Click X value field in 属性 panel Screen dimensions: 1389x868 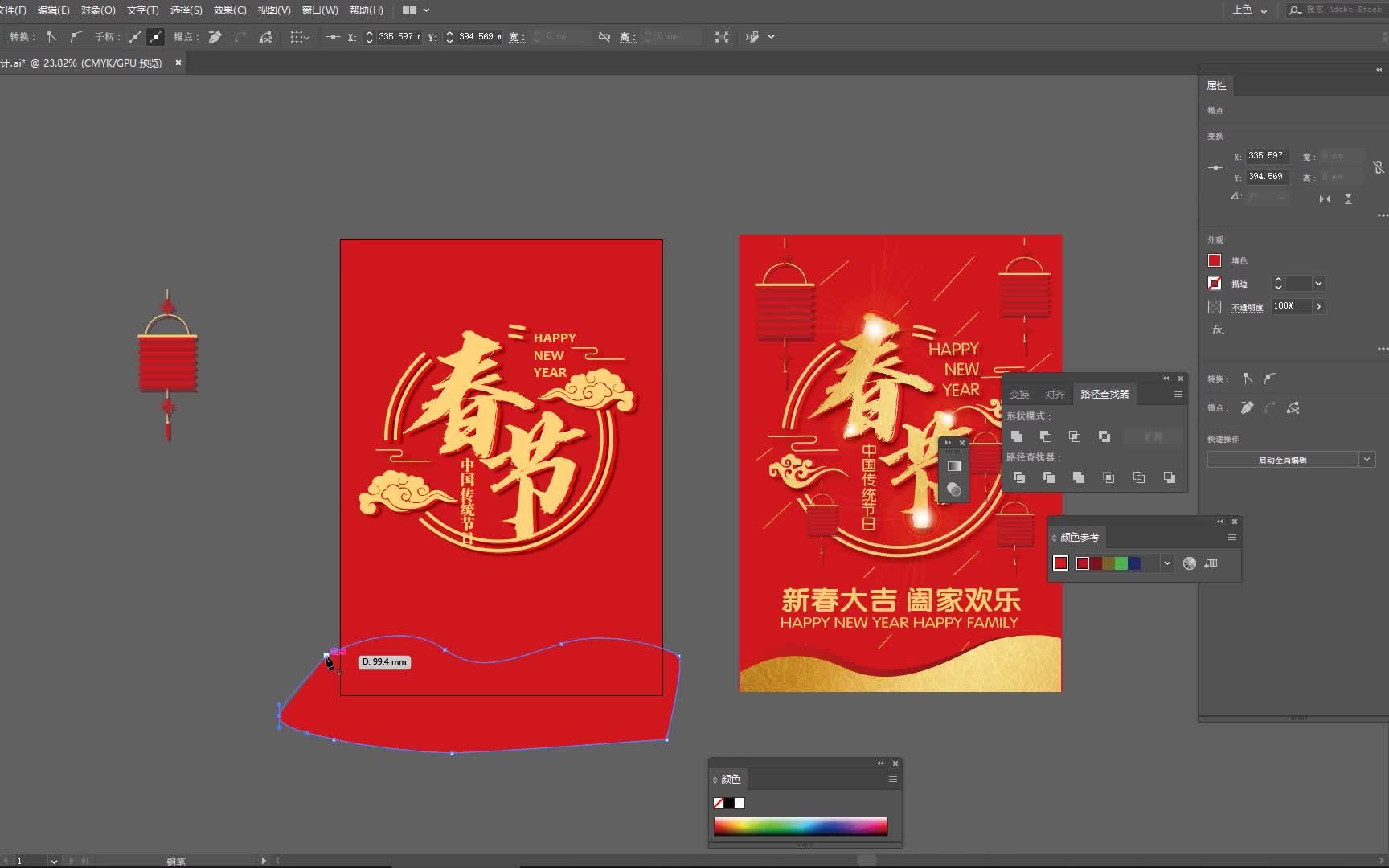coord(1267,156)
